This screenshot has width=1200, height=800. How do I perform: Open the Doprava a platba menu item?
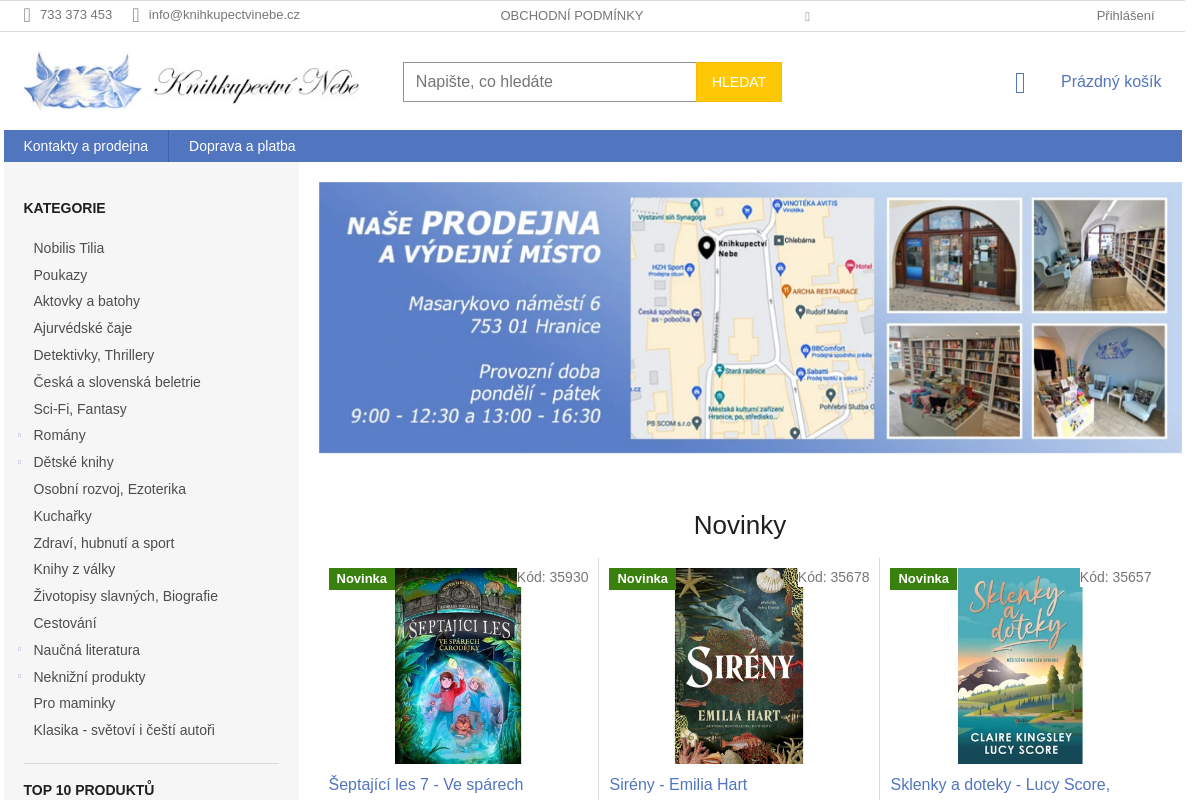(242, 146)
